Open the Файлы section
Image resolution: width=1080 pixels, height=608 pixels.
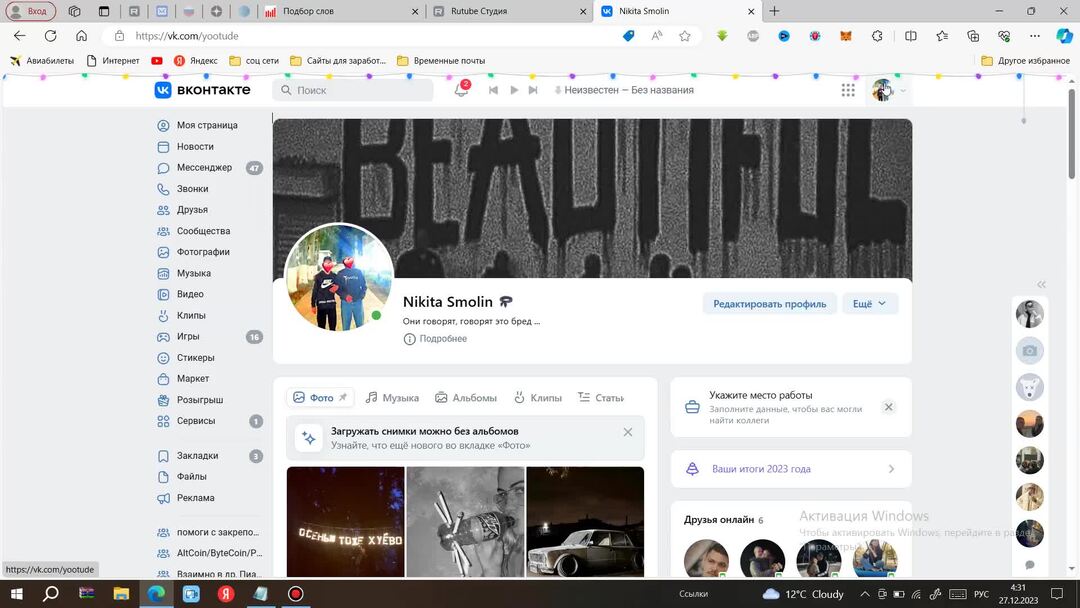point(182,476)
